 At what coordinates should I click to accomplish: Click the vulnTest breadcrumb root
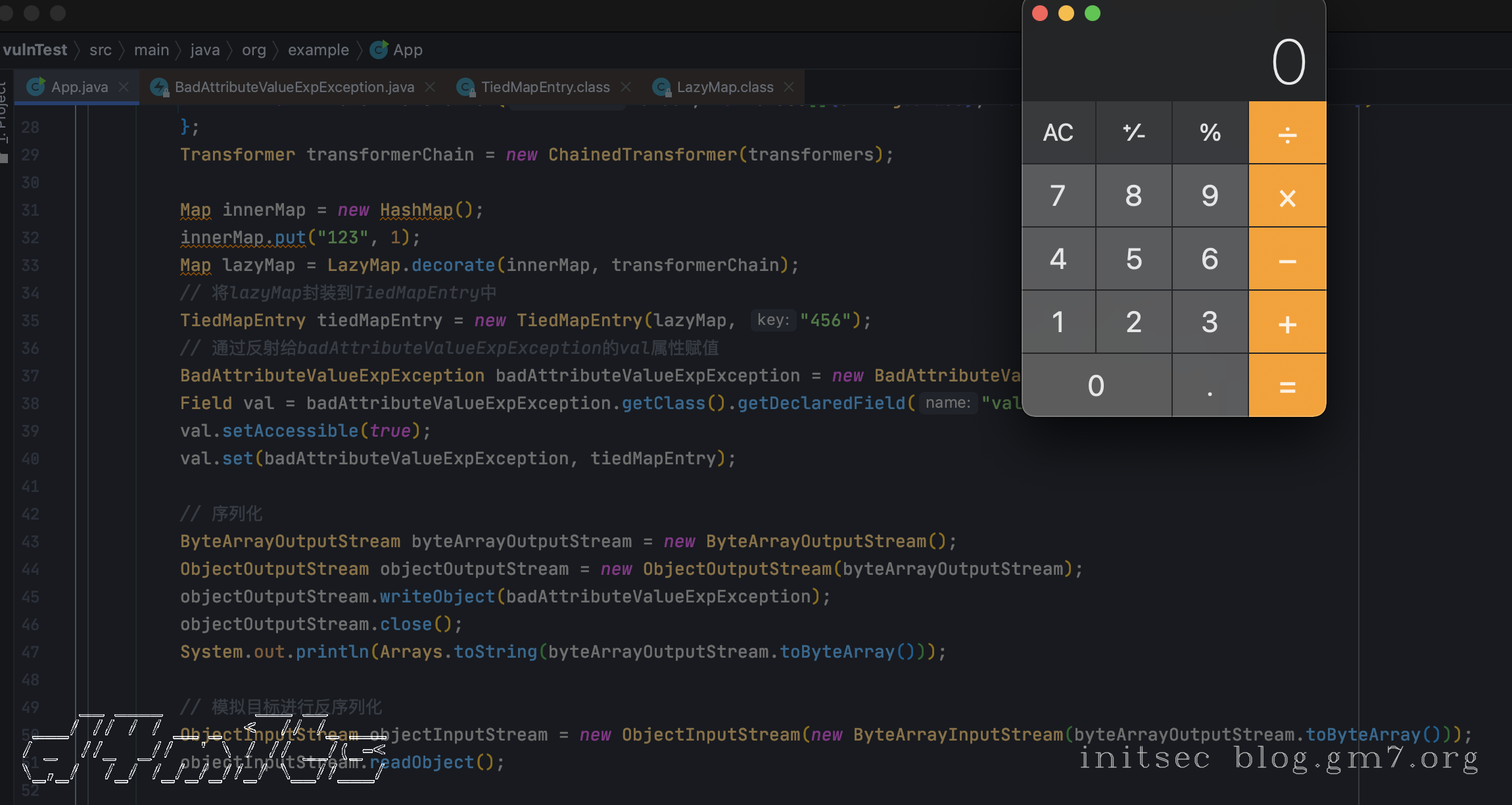(35, 50)
